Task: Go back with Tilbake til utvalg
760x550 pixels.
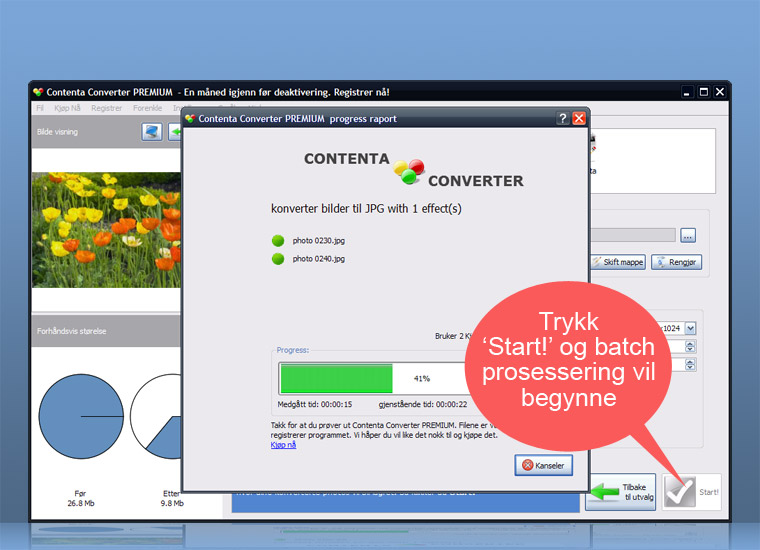Action: [x=620, y=492]
